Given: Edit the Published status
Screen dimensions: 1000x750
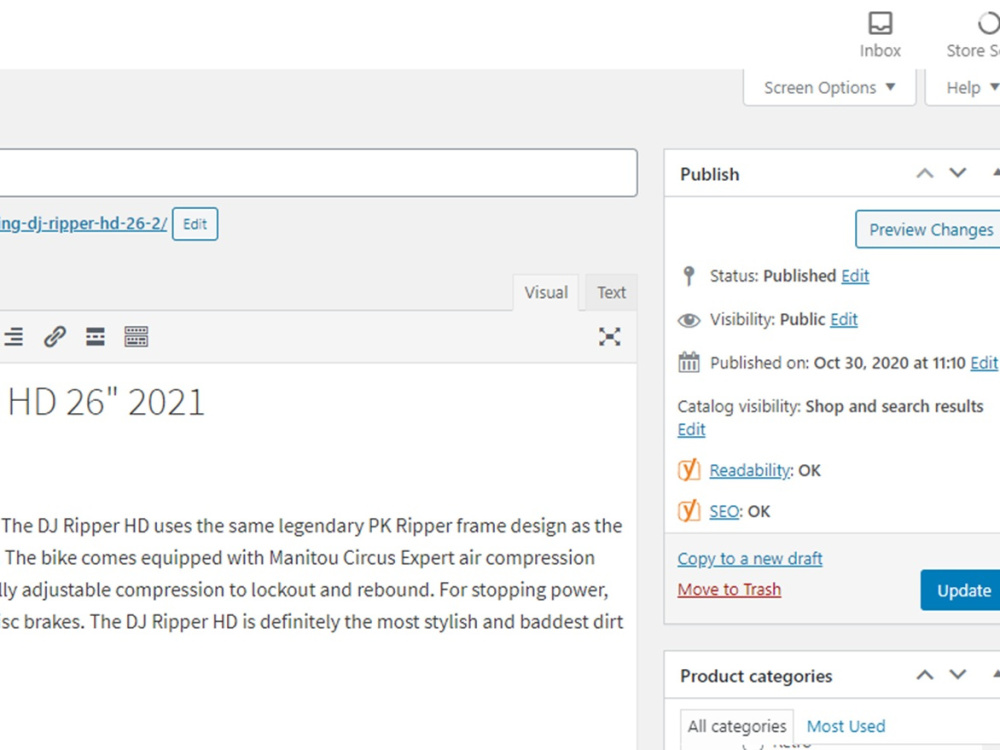Looking at the screenshot, I should (855, 276).
